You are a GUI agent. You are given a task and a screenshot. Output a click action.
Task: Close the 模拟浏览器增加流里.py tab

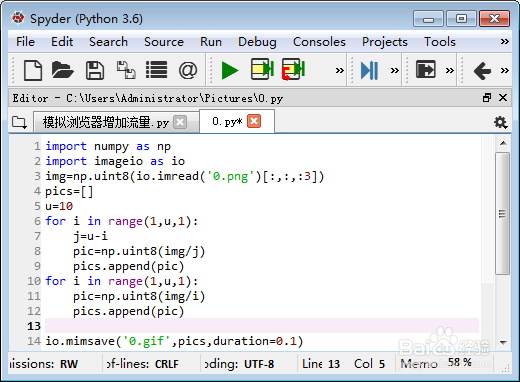tap(180, 122)
